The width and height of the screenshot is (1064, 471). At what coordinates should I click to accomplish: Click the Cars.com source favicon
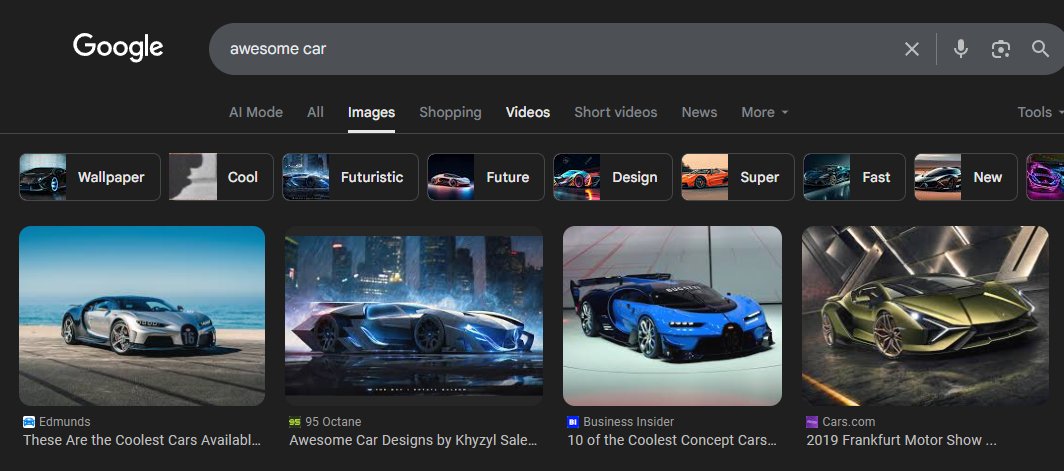(812, 422)
